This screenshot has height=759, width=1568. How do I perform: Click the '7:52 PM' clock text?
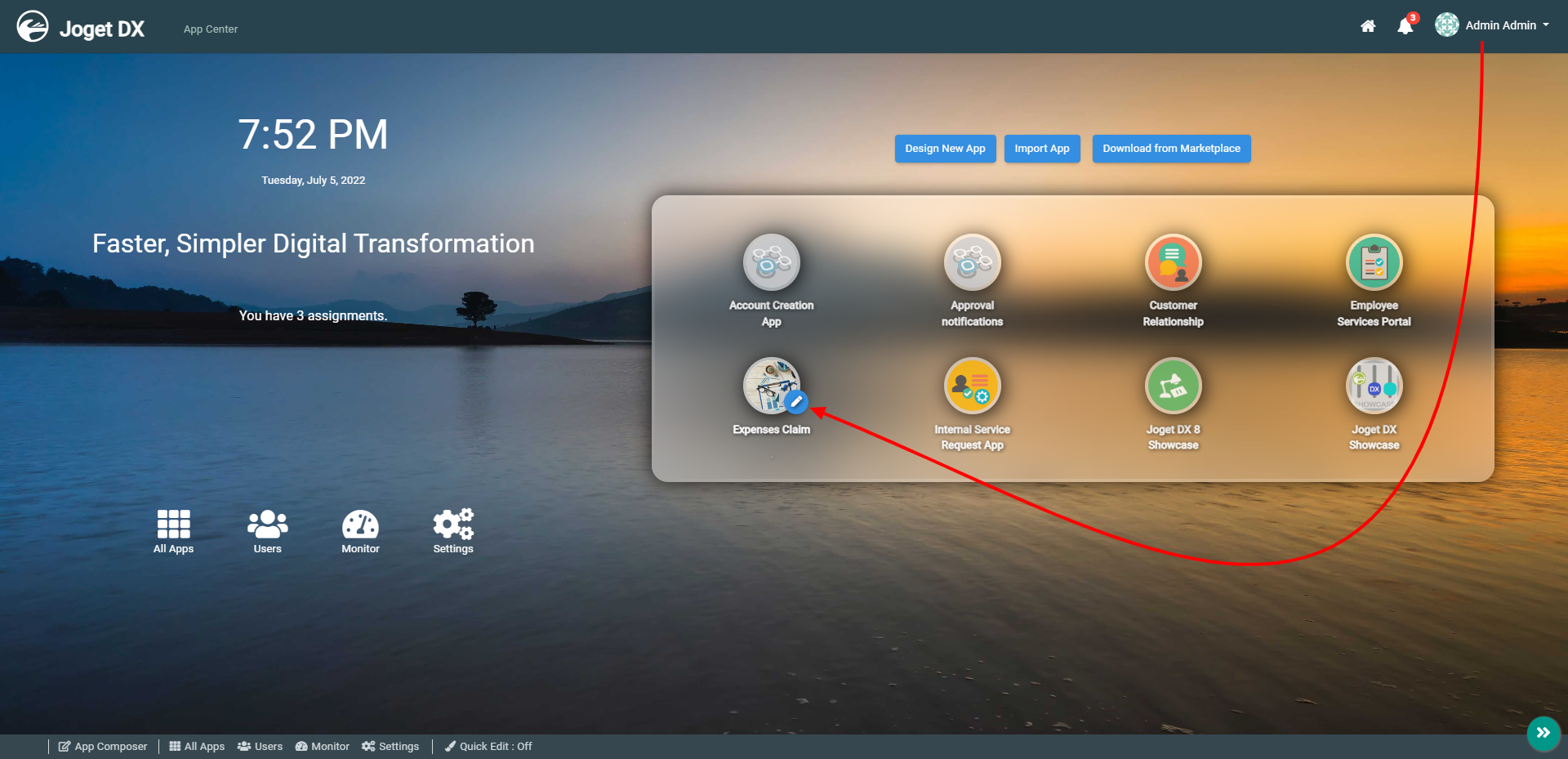(313, 135)
